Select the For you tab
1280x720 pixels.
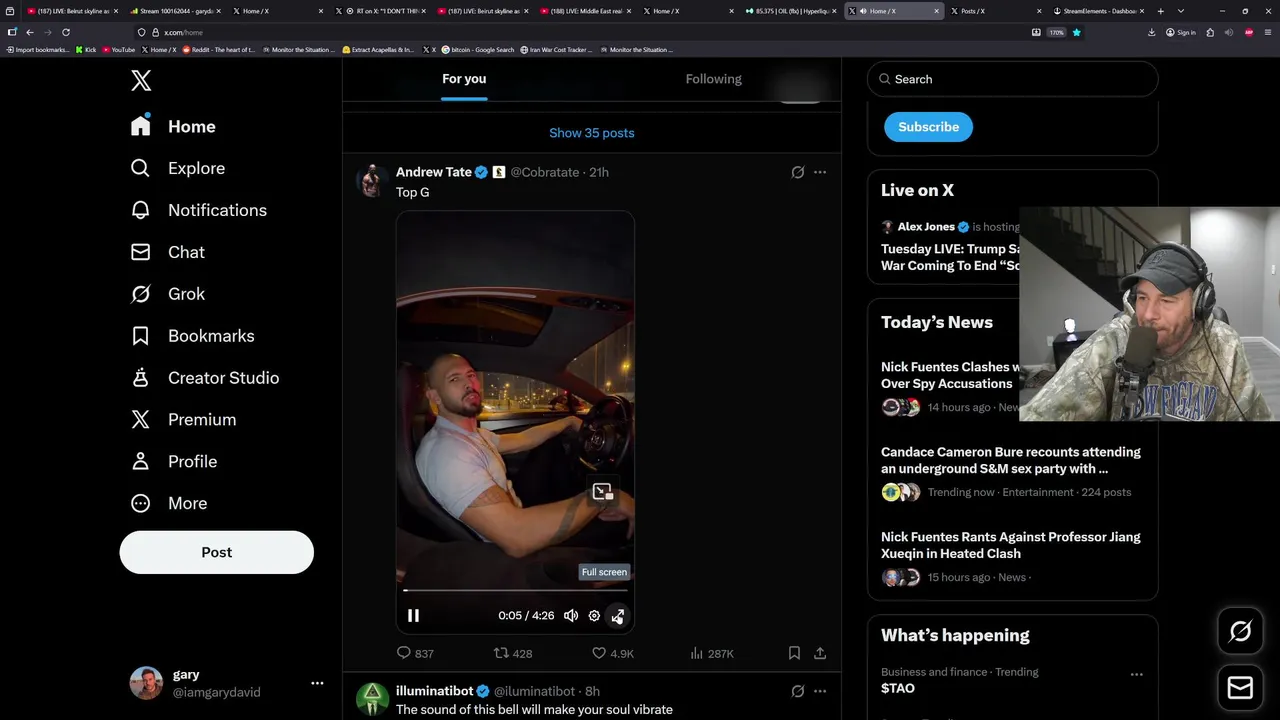pyautogui.click(x=464, y=79)
